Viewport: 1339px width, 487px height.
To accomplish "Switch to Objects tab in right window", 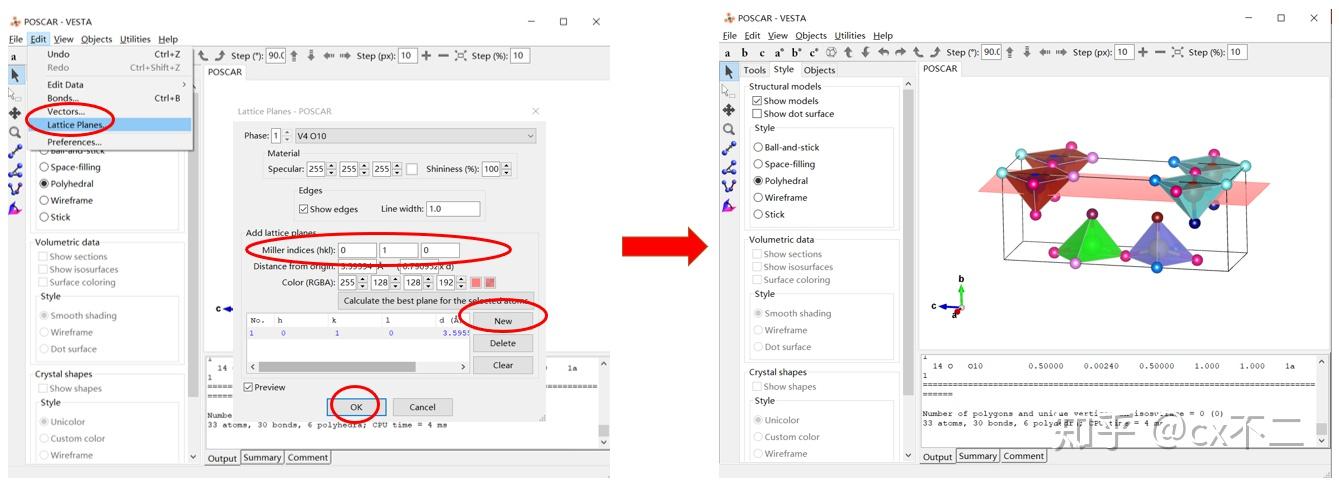I will tap(819, 70).
